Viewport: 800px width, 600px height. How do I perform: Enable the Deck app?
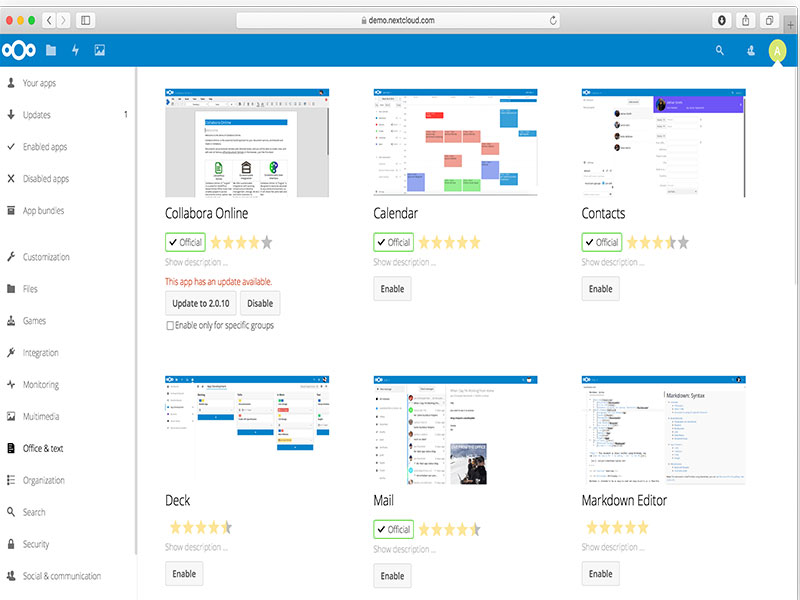point(184,573)
